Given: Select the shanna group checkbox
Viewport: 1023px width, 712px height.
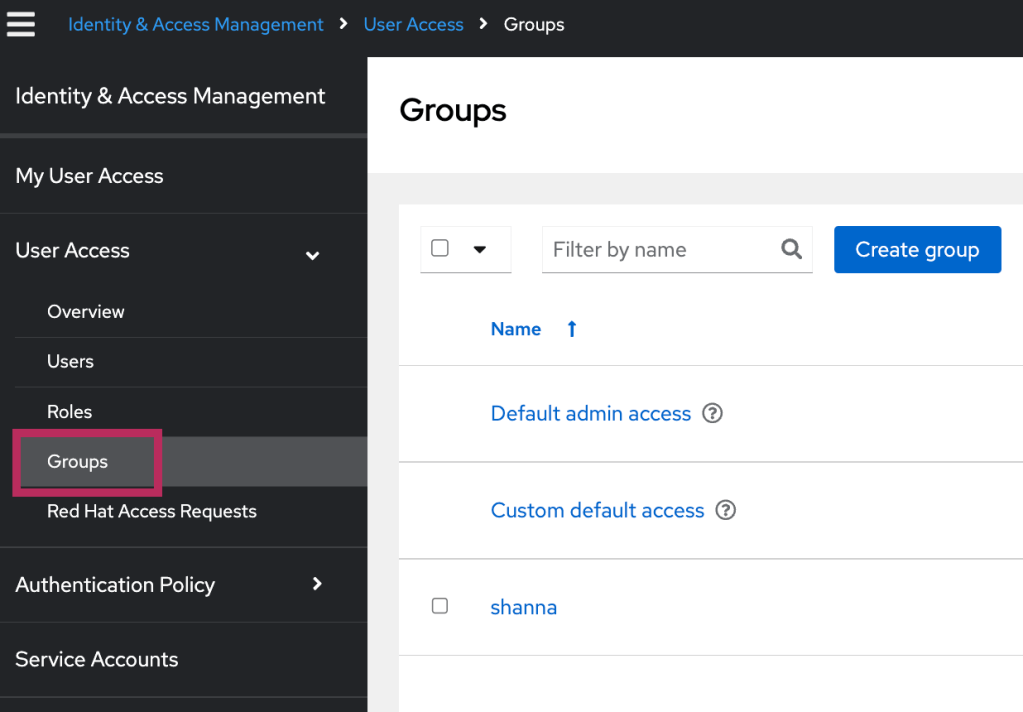Looking at the screenshot, I should point(440,606).
